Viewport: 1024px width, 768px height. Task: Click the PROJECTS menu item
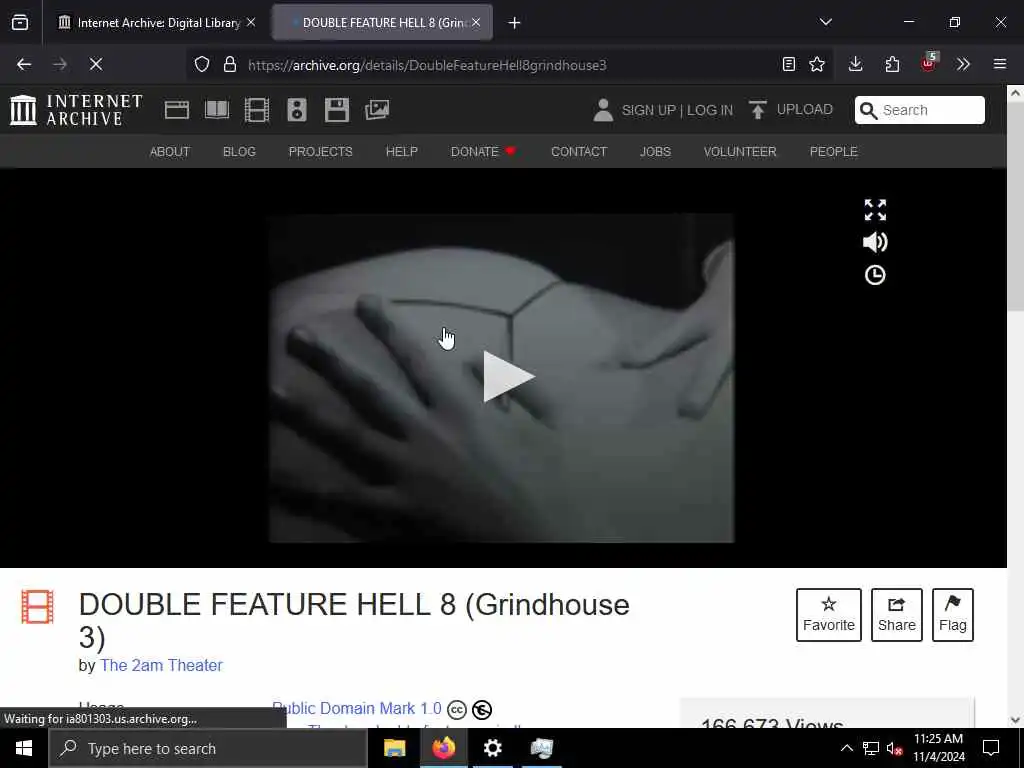(x=321, y=152)
